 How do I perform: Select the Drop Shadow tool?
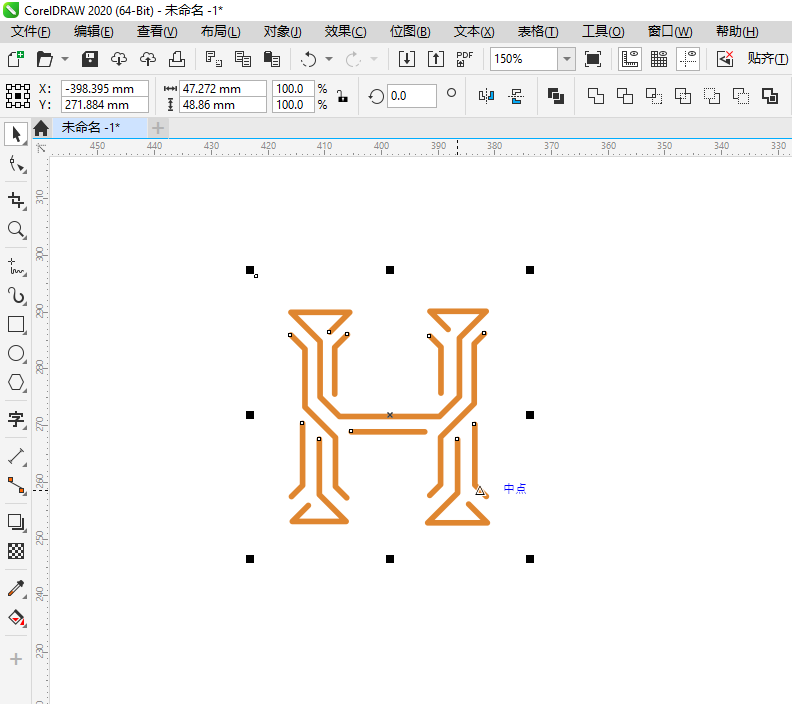tap(16, 522)
